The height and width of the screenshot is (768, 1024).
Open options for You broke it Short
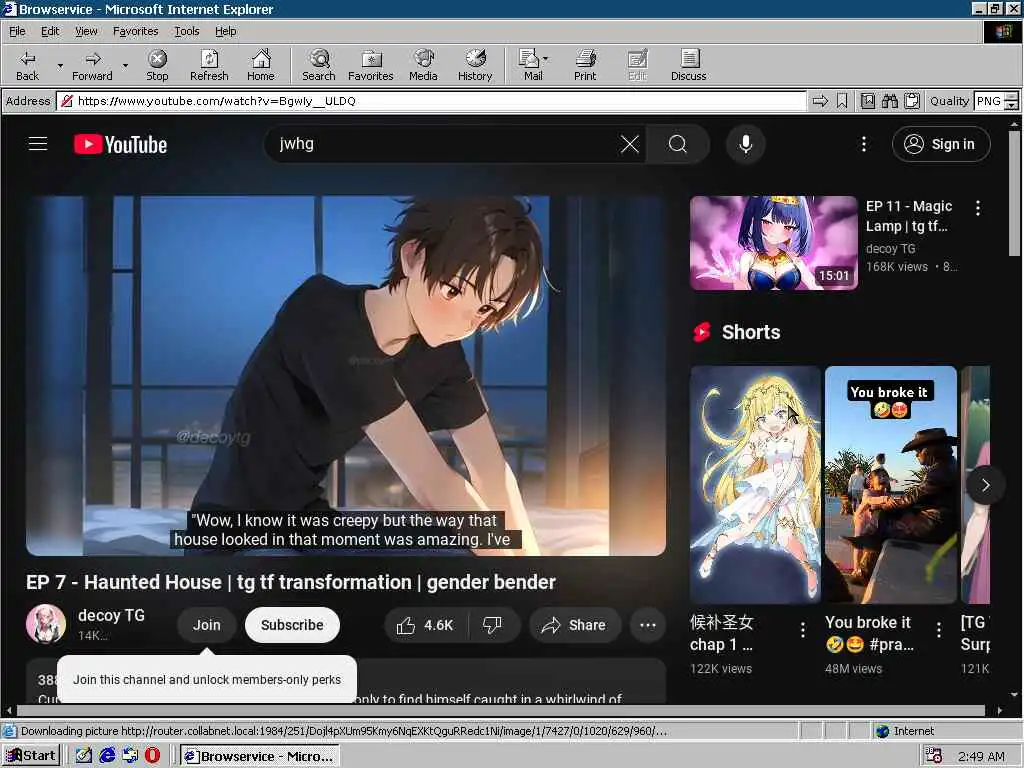[938, 630]
